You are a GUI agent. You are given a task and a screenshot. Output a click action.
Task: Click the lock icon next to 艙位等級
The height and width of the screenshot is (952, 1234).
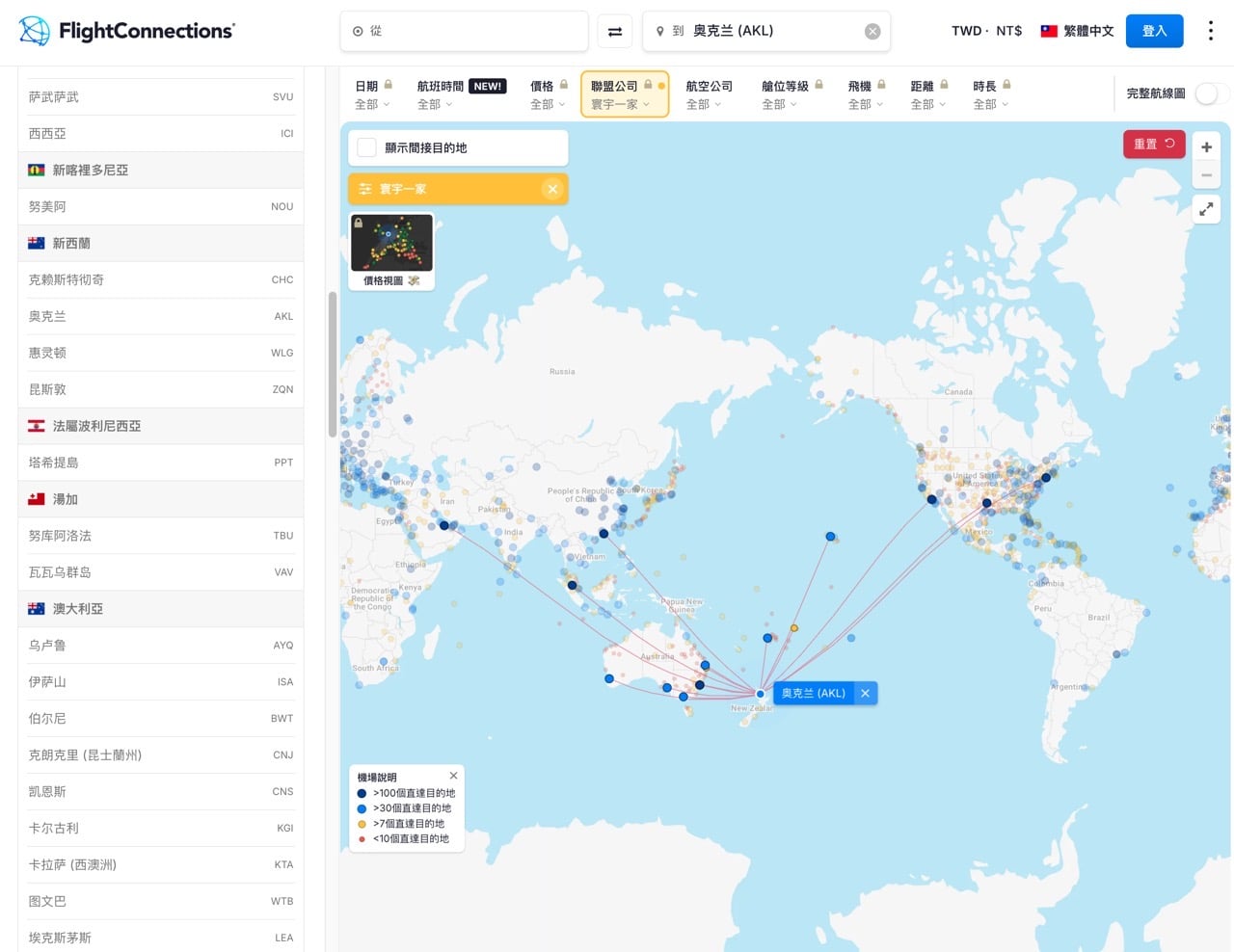pyautogui.click(x=818, y=85)
